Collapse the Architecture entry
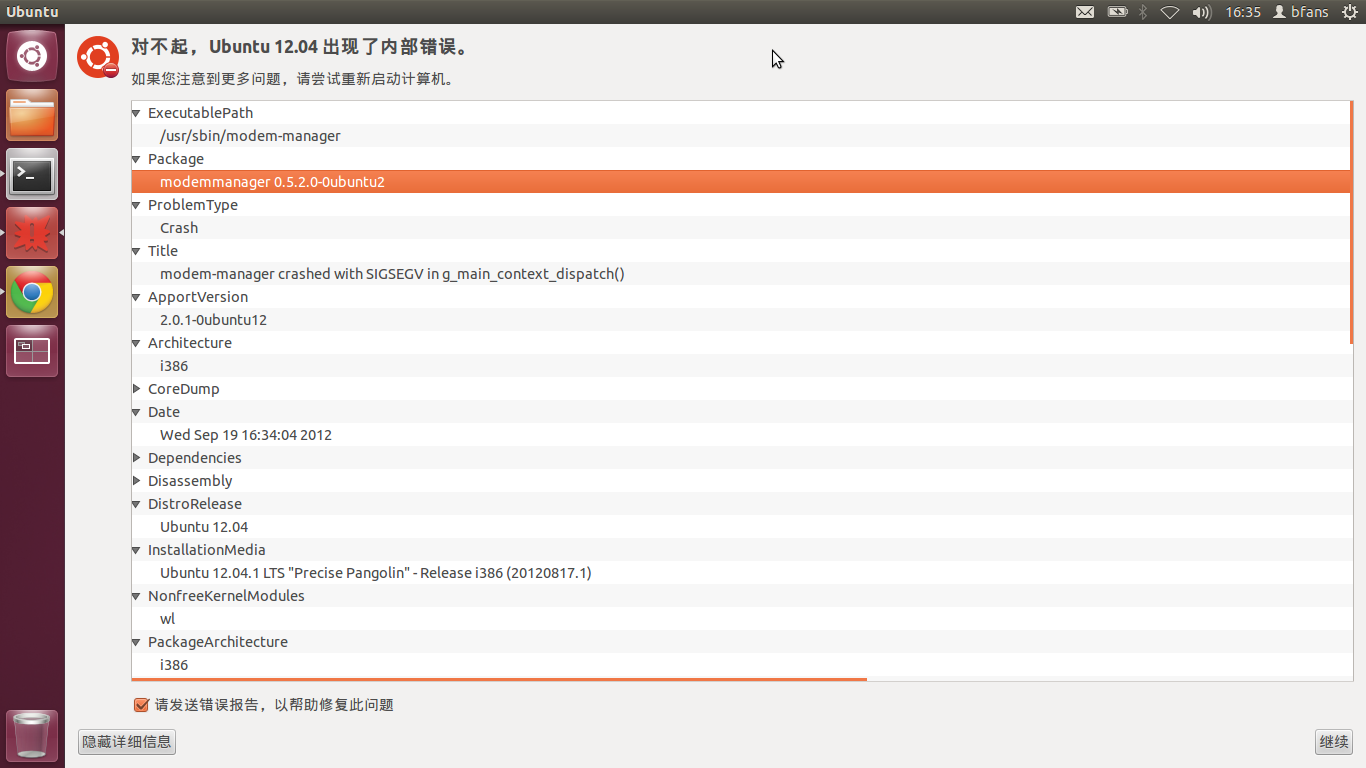The height and width of the screenshot is (768, 1366). [x=137, y=343]
